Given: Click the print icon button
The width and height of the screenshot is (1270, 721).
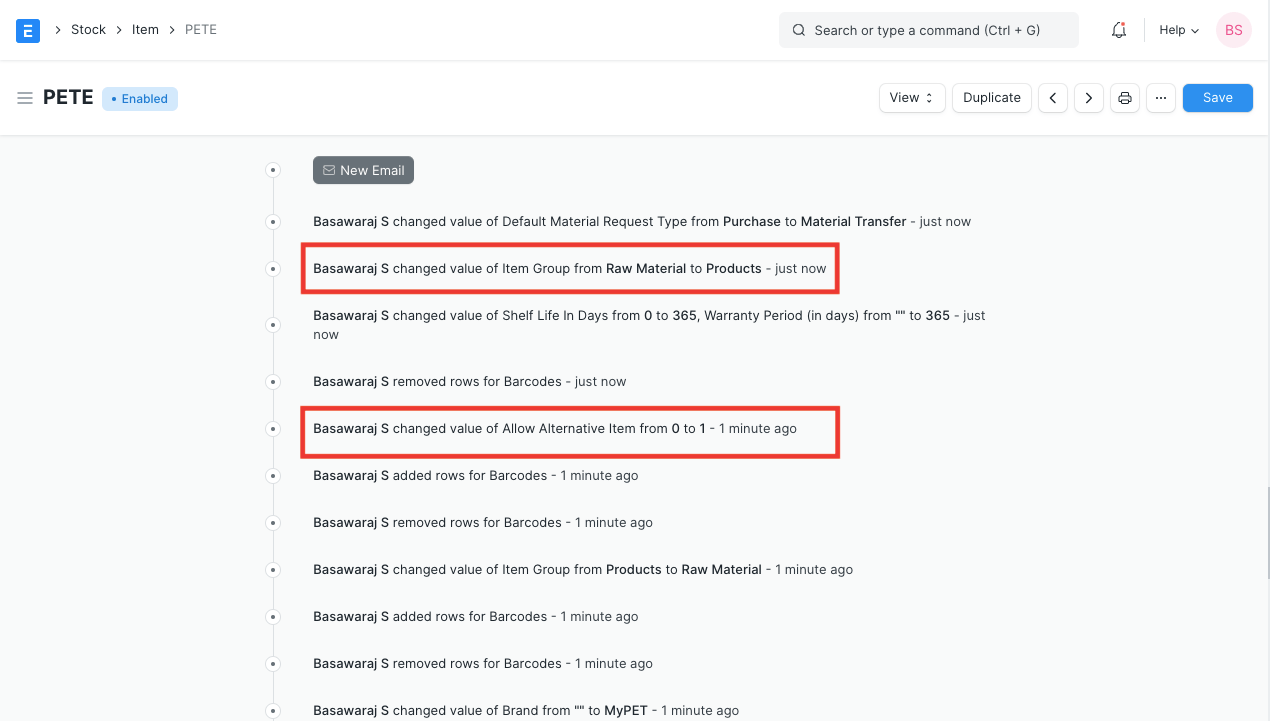Looking at the screenshot, I should [x=1125, y=98].
